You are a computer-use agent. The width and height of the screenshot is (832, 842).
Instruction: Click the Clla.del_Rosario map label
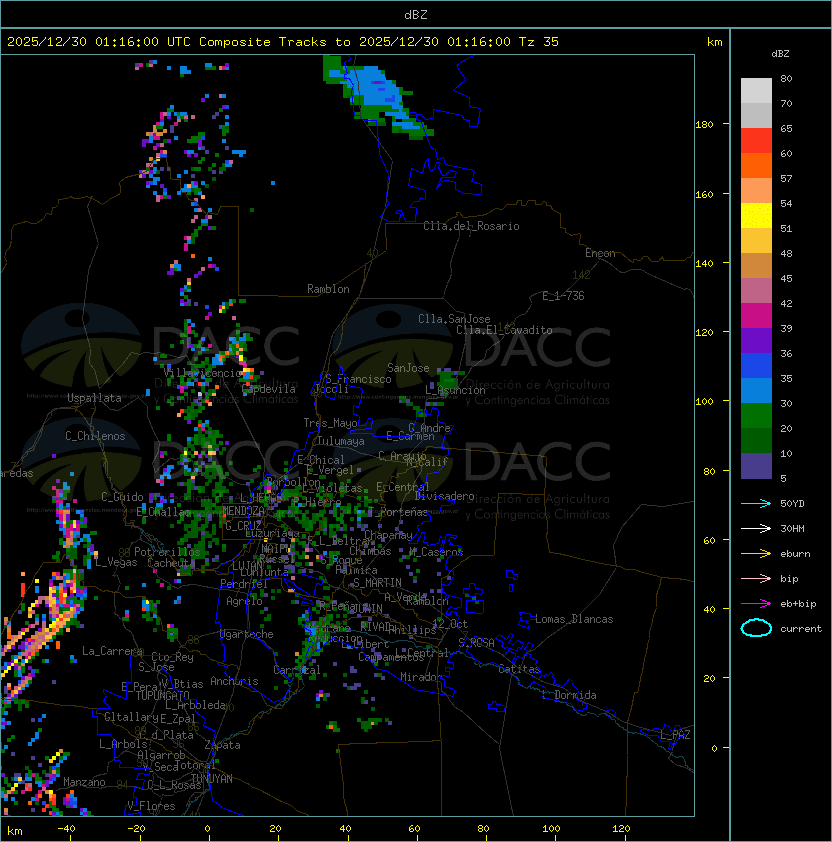pos(471,226)
